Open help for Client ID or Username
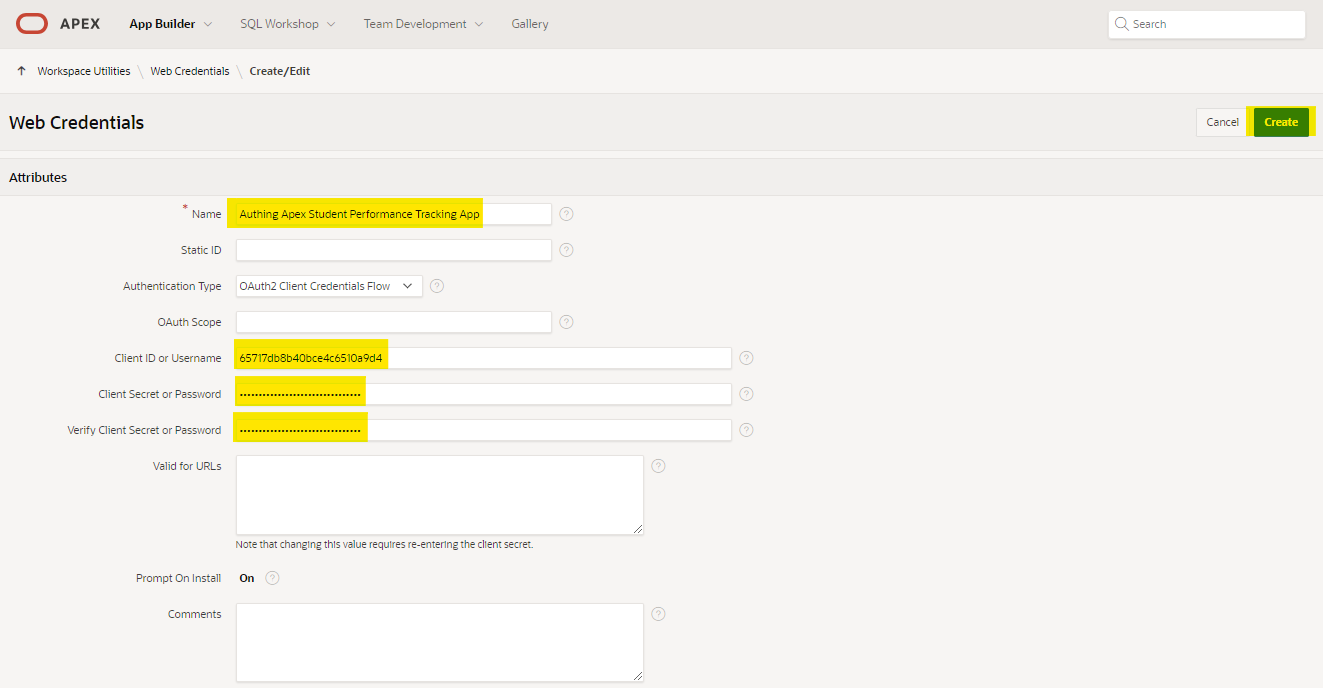This screenshot has height=688, width=1323. coord(746,358)
